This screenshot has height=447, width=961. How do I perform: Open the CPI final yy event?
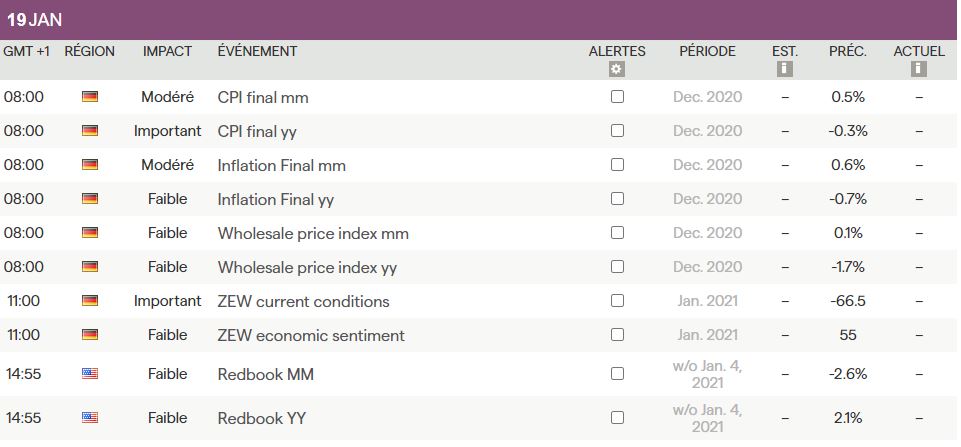point(257,131)
